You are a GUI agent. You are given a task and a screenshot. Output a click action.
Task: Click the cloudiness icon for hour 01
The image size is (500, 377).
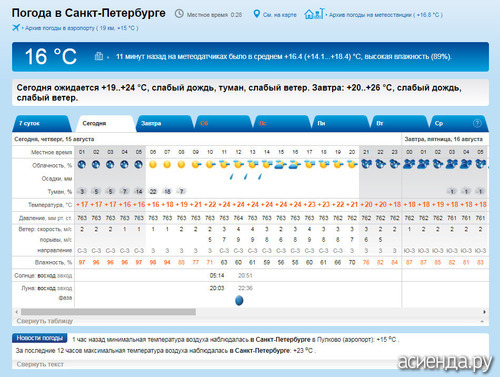pyautogui.click(x=82, y=164)
